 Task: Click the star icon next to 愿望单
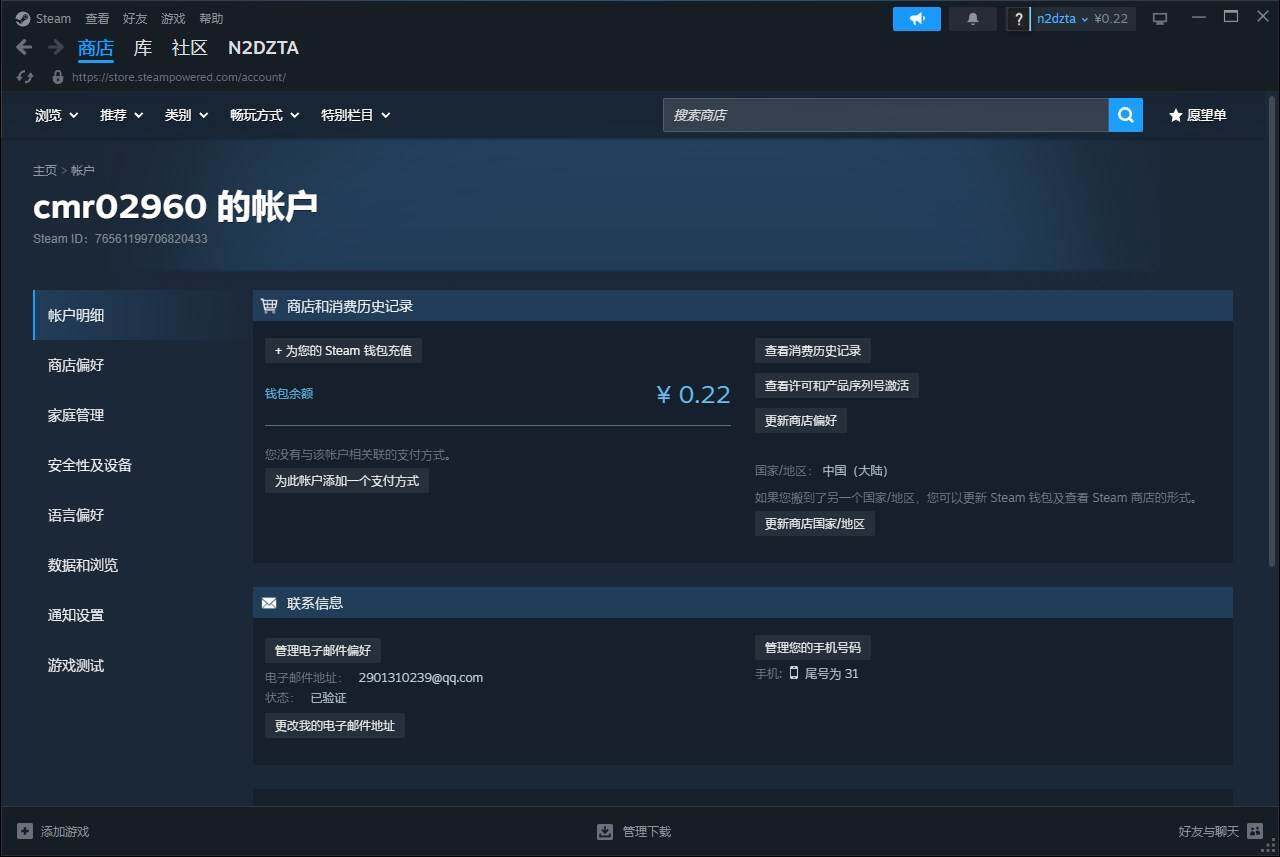click(x=1176, y=115)
